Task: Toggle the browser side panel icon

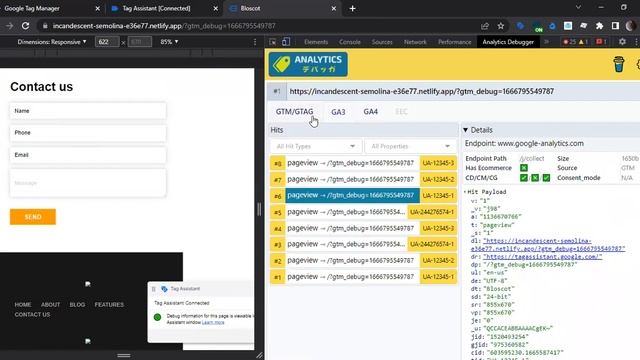Action: pos(615,26)
